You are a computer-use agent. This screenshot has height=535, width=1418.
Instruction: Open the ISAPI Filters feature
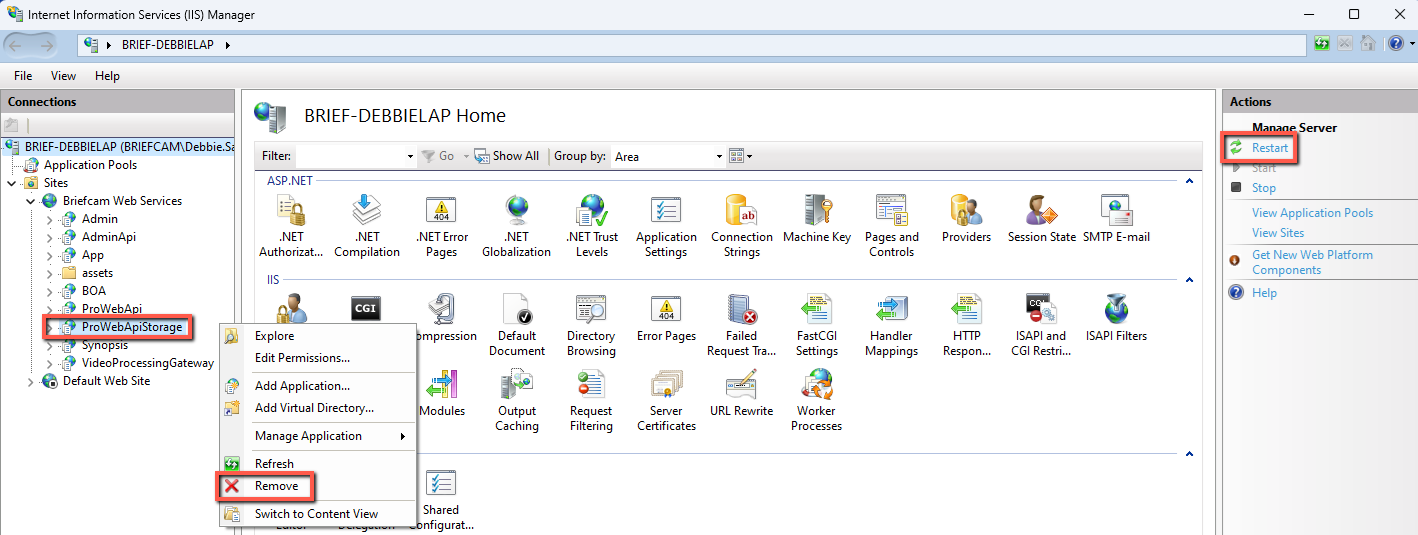(1116, 319)
